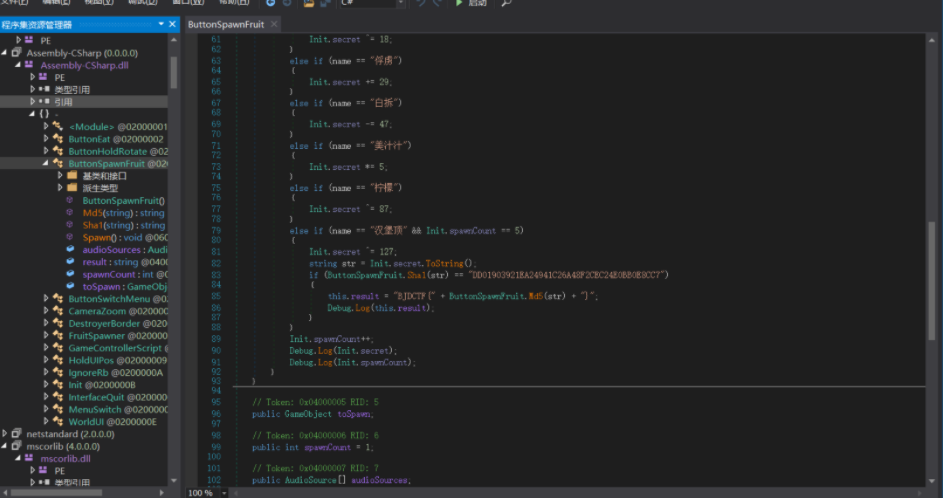Click the Sha1 call in code
943x498 pixels.
416,275
